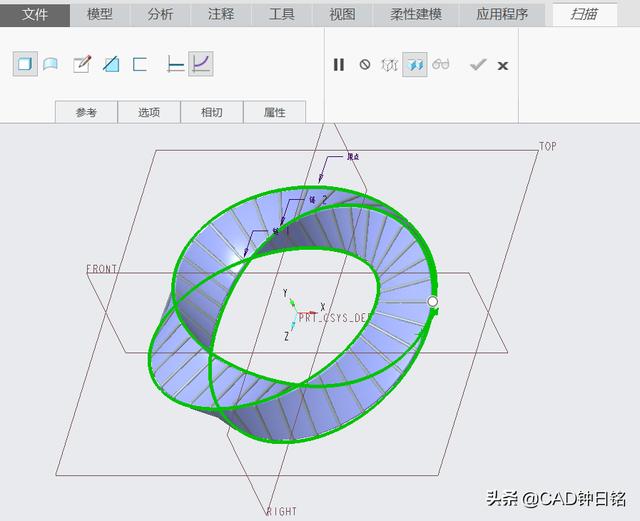Select the variable section sweep icon
This screenshot has width=640, height=521.
(201, 64)
